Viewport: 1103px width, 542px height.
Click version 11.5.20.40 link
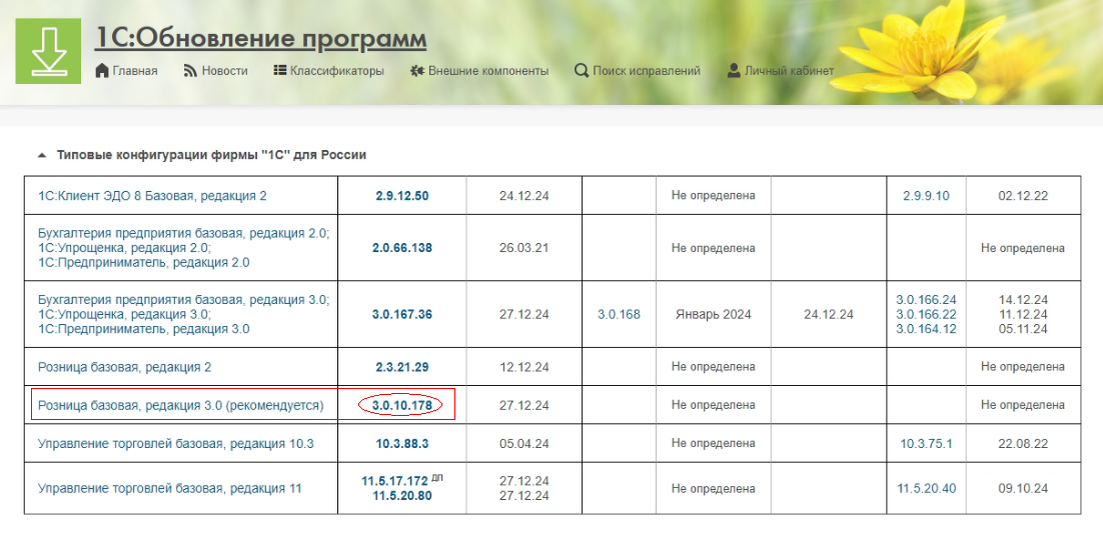pos(926,489)
